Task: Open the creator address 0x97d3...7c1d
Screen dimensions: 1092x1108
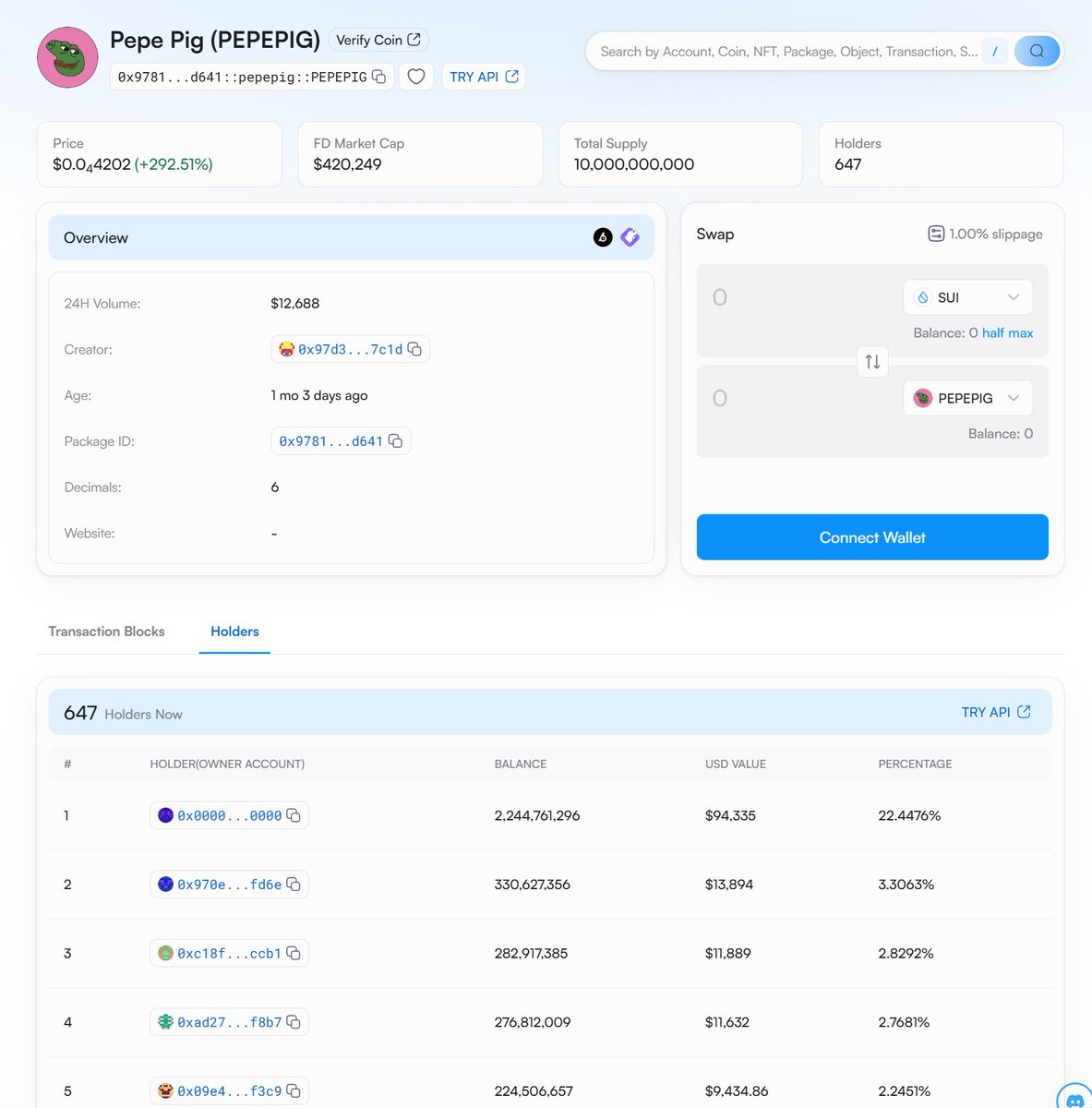Action: pos(350,349)
